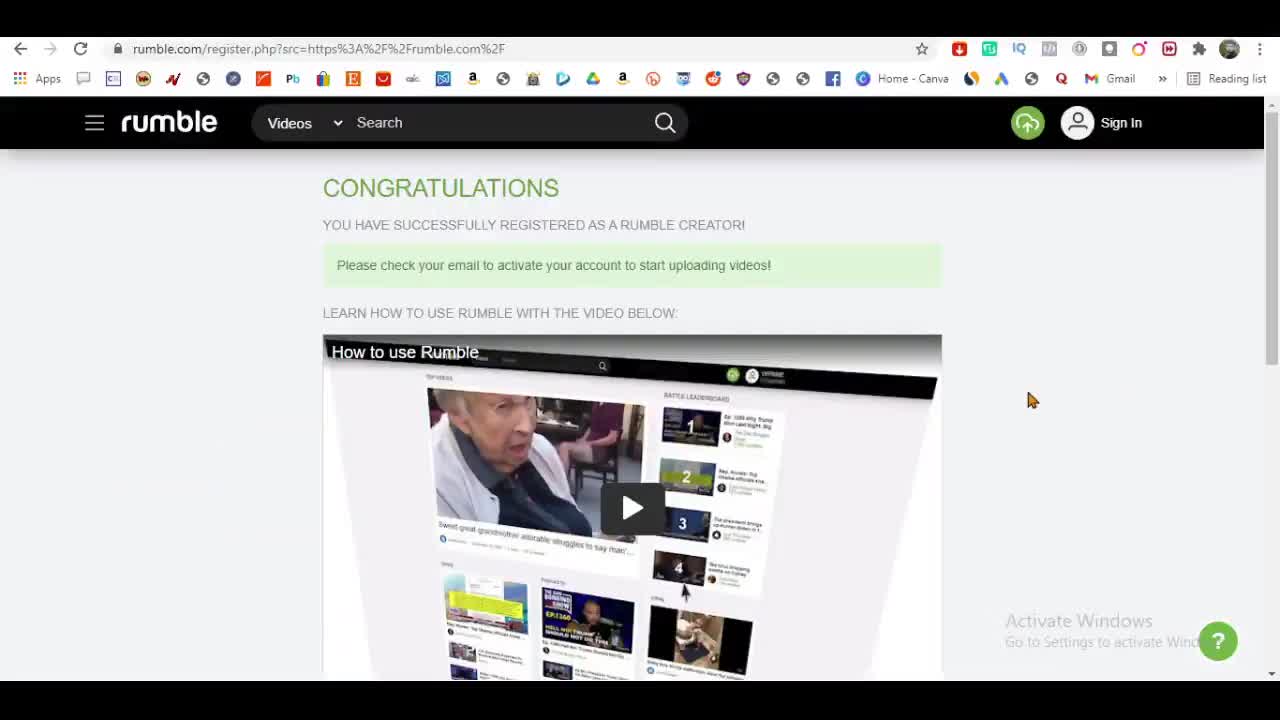Open the Home - Canva bookmark
1280x720 pixels.
(902, 79)
